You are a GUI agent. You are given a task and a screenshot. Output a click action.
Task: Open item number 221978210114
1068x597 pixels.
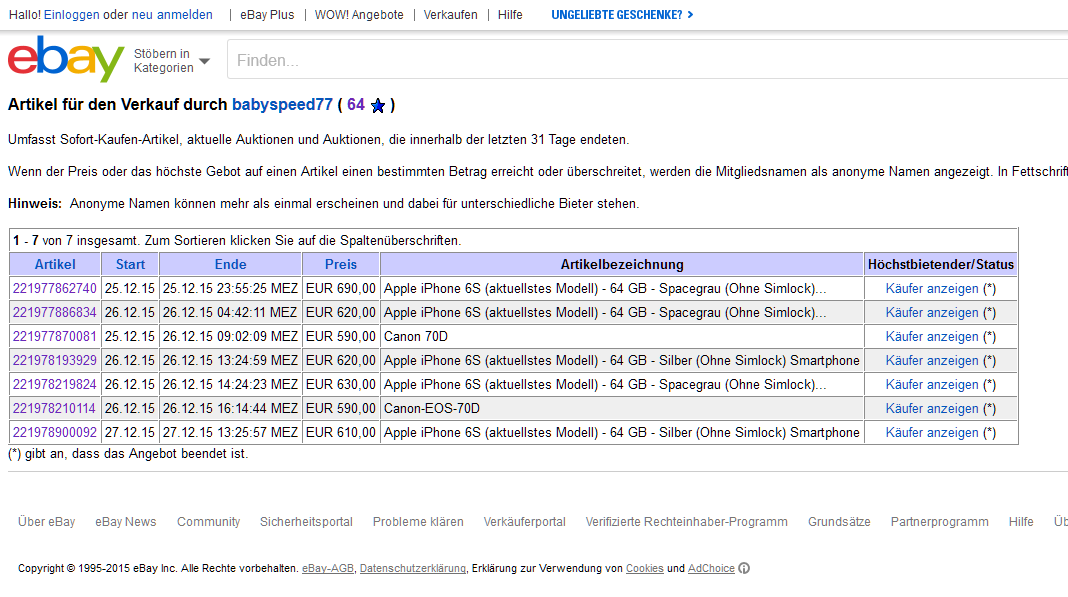click(x=54, y=408)
